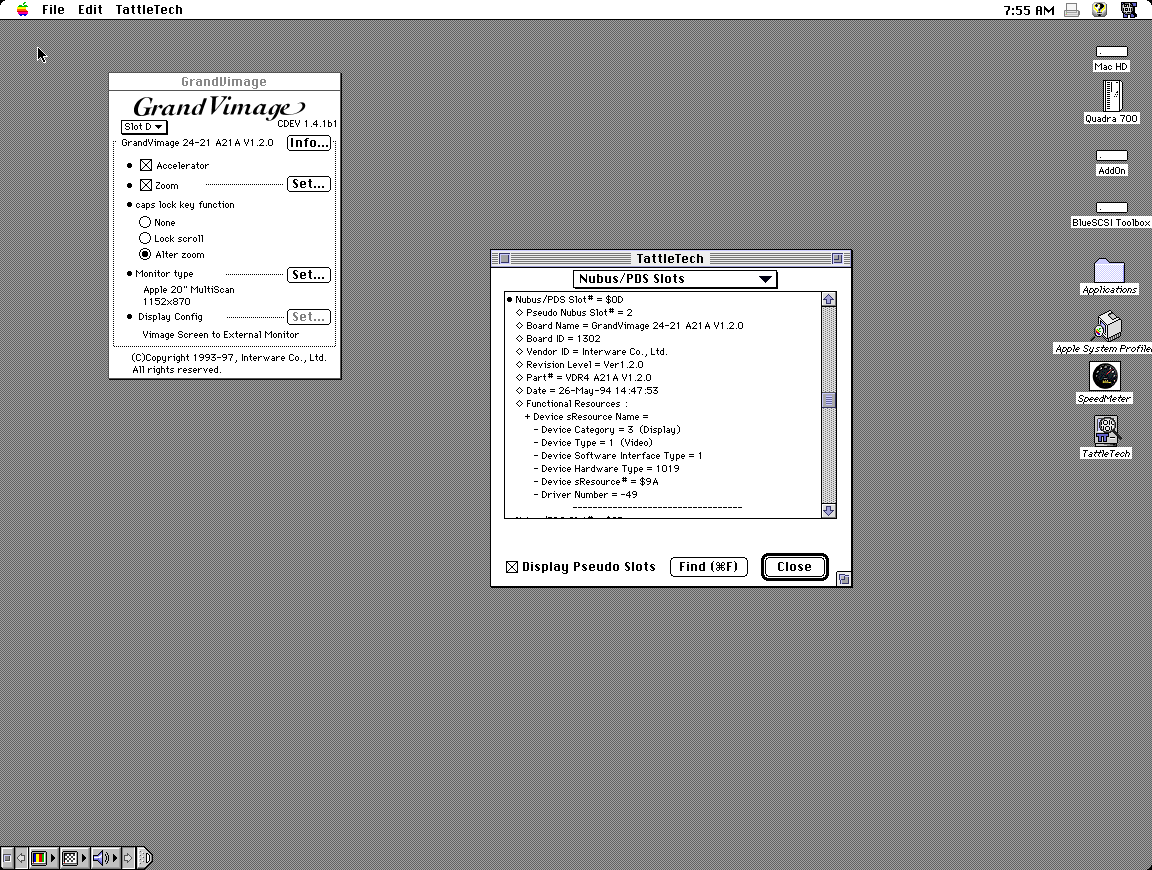
Task: Toggle the Accelerator checkbox
Action: click(146, 165)
